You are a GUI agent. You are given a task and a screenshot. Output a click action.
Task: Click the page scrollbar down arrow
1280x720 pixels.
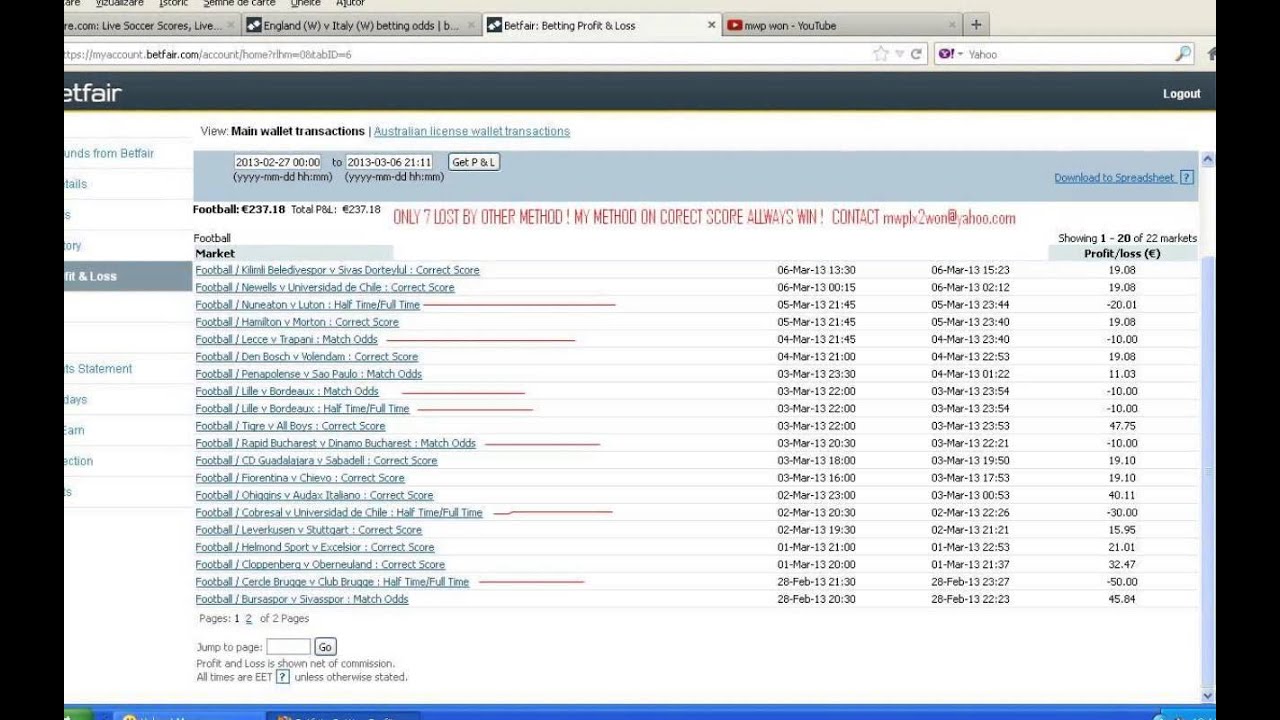(x=1207, y=696)
